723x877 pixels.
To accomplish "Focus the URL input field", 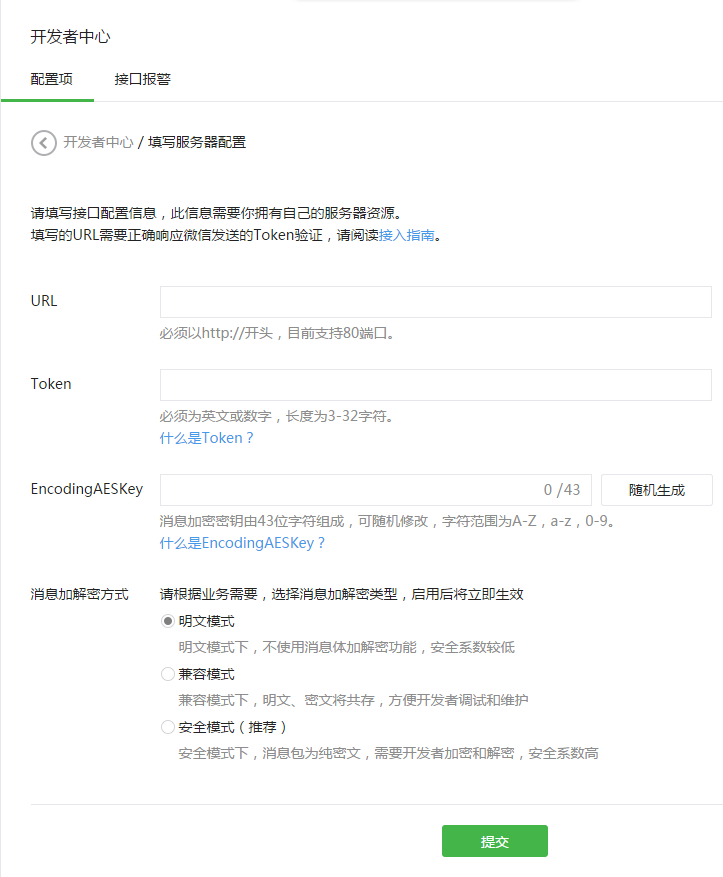I will coord(435,302).
